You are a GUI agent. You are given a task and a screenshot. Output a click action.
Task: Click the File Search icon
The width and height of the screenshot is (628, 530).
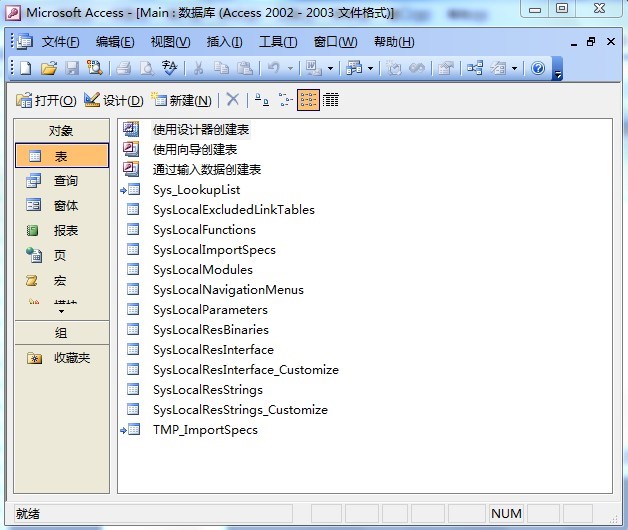[95, 69]
